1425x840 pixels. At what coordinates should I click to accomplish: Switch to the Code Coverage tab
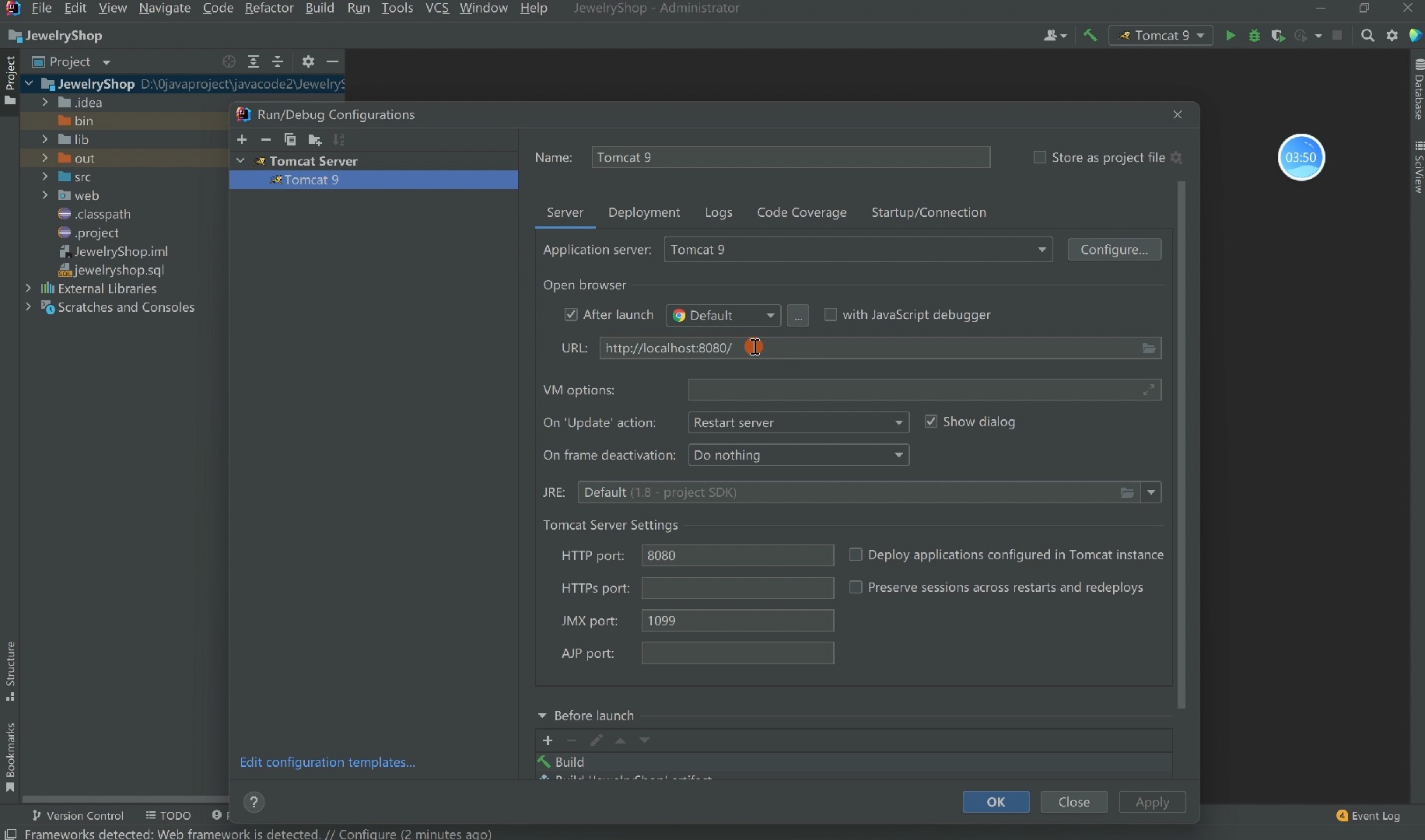802,212
